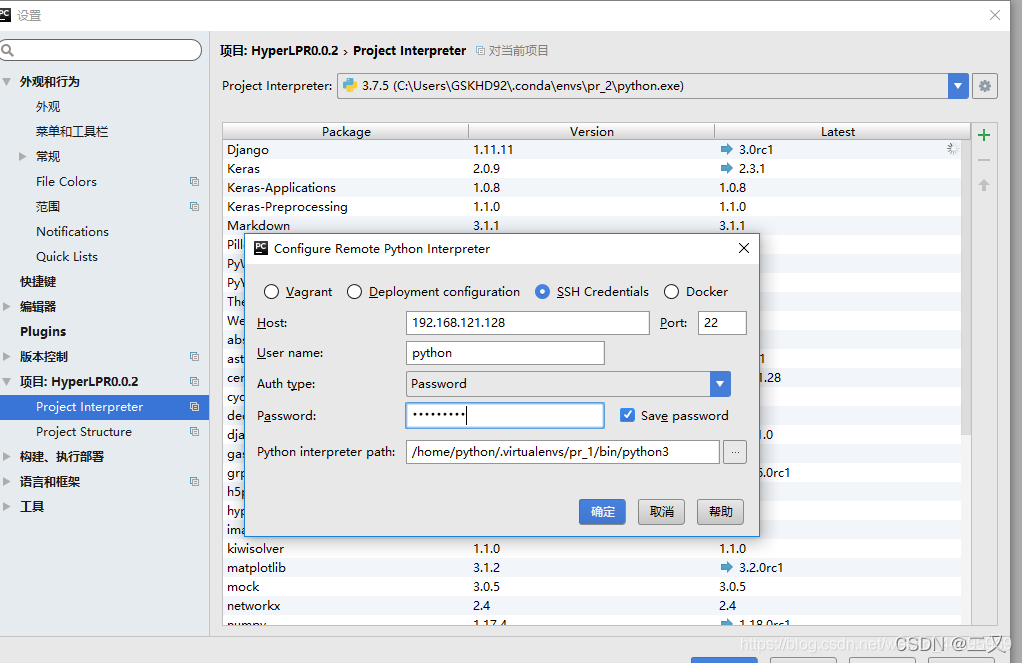Open the Plugins settings page
This screenshot has width=1022, height=663.
tap(43, 331)
